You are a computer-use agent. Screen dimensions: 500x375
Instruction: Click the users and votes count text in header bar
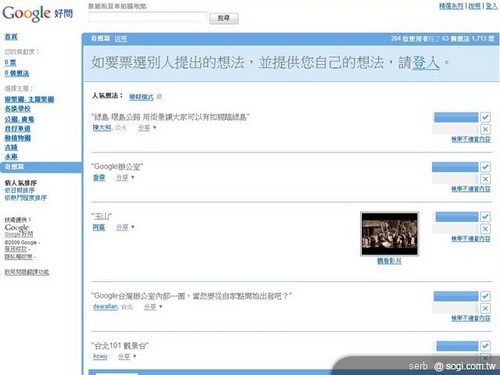(442, 39)
